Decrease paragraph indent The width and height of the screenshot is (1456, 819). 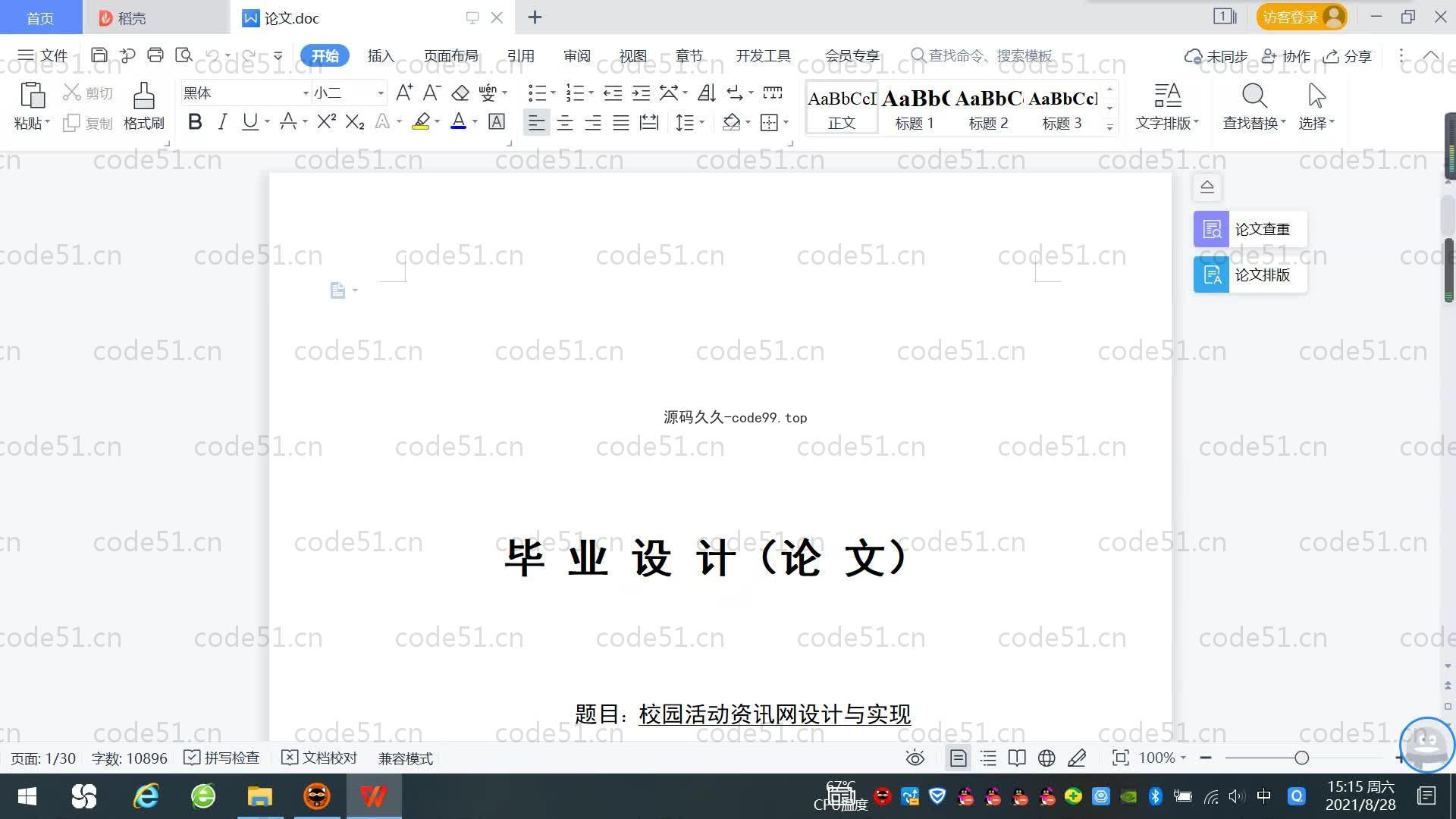[613, 93]
